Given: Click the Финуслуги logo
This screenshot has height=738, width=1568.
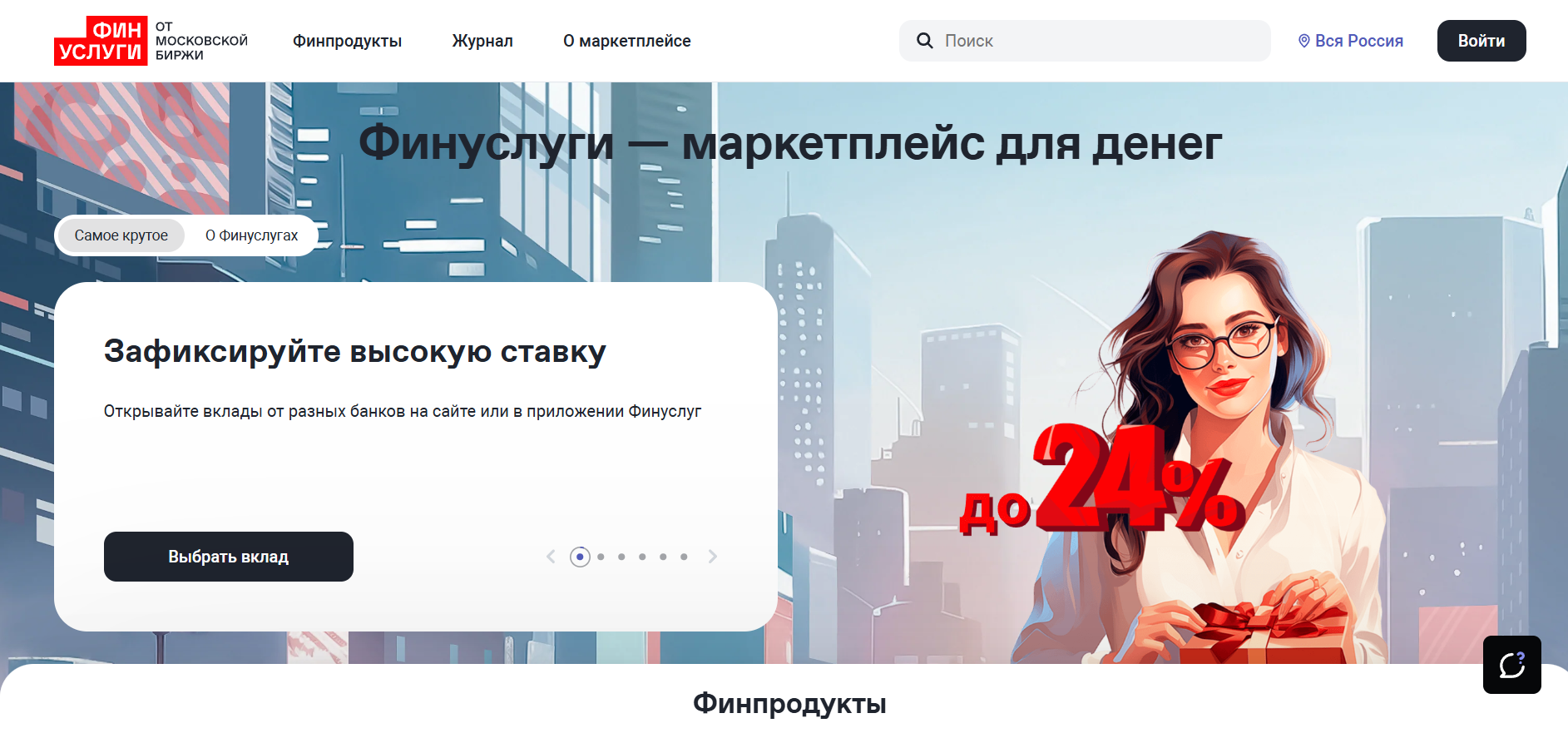Looking at the screenshot, I should click(x=151, y=41).
